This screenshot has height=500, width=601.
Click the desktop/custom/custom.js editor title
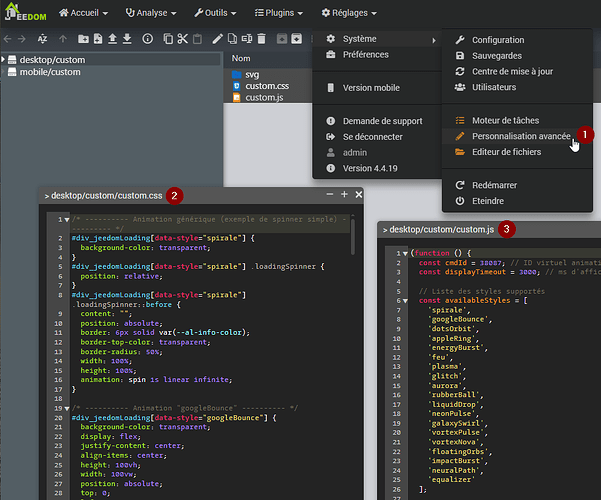coord(442,229)
